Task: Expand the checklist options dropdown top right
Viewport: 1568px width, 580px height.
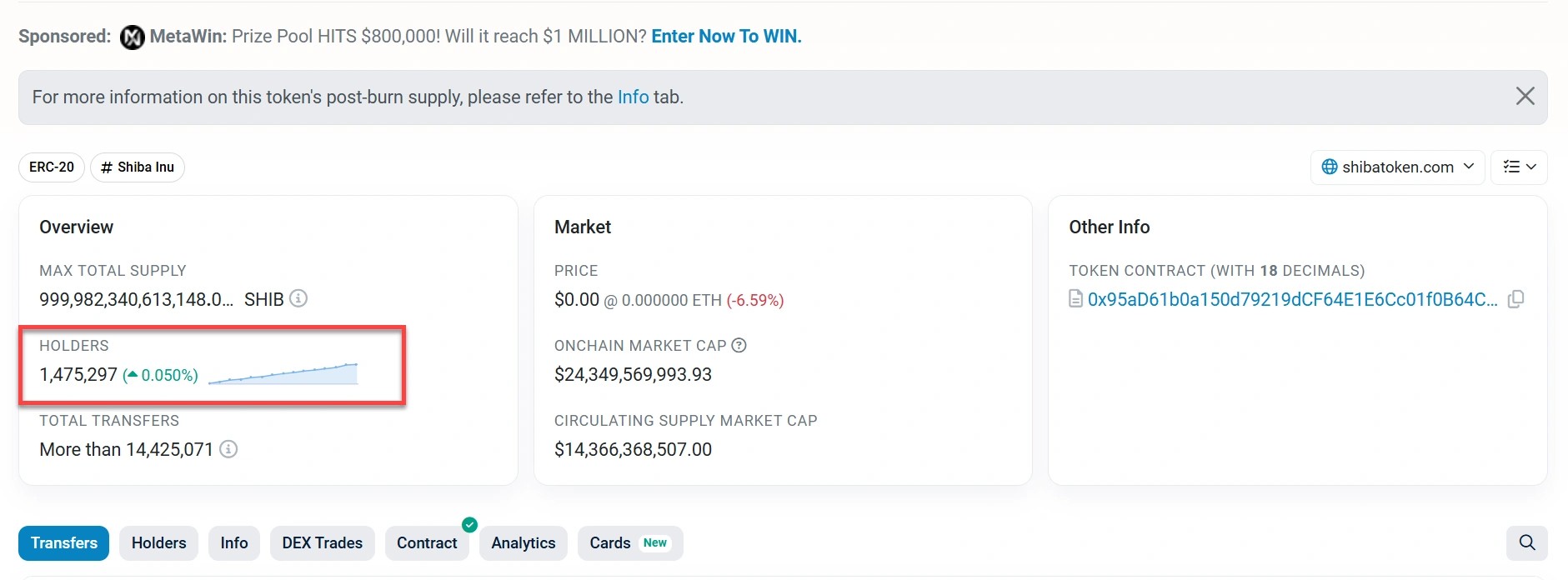Action: [1519, 167]
